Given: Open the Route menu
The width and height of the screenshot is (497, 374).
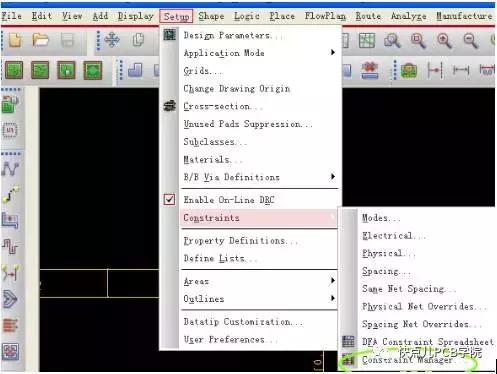Looking at the screenshot, I should tap(368, 16).
